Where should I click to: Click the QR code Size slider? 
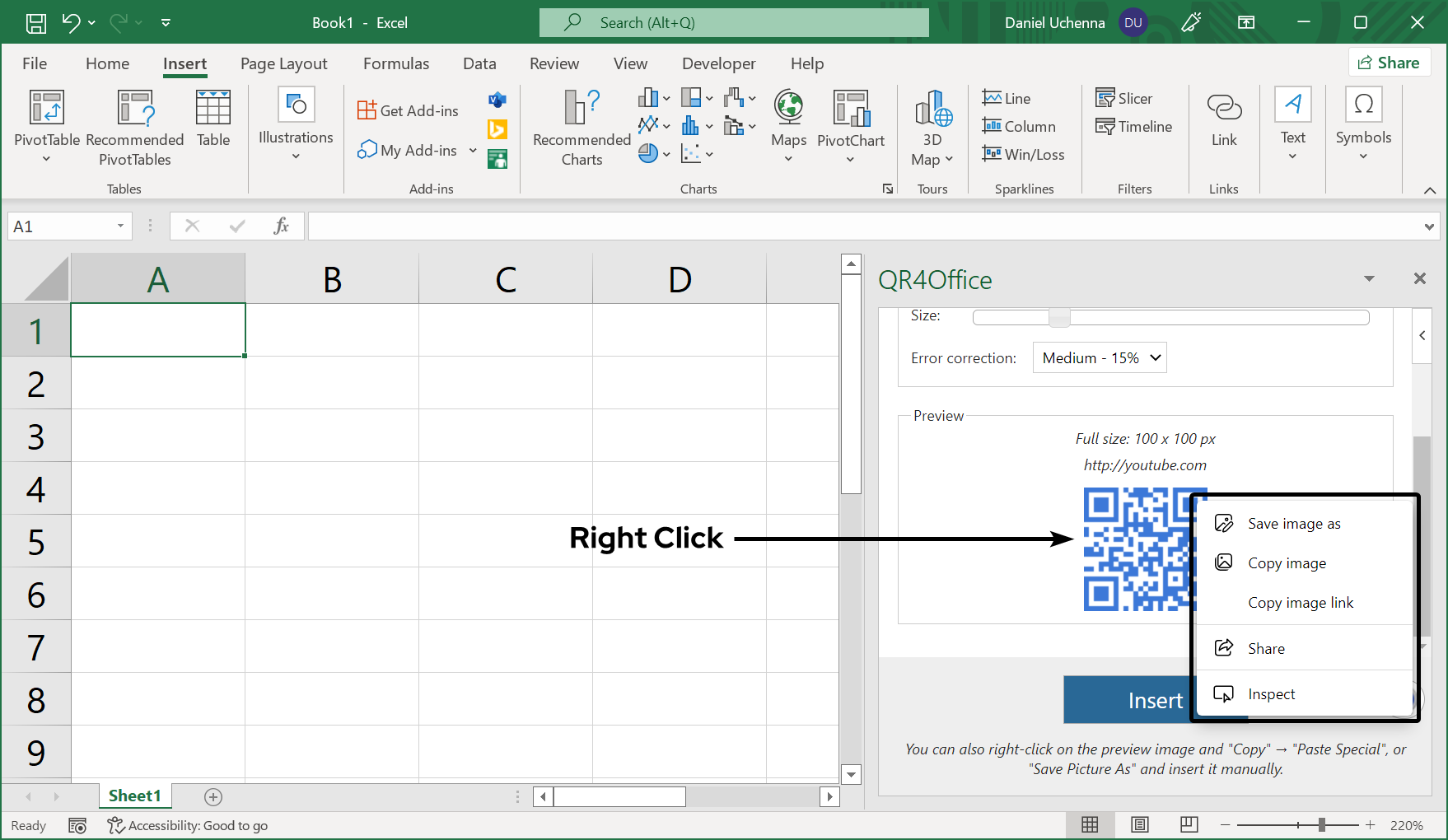coord(1059,317)
